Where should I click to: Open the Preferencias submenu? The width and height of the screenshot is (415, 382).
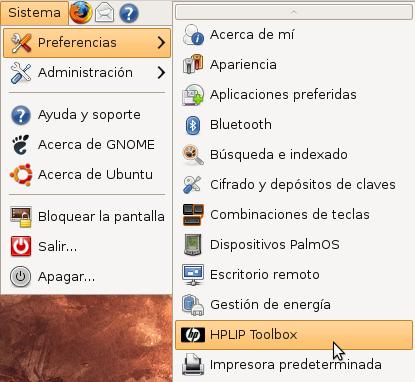(87, 43)
